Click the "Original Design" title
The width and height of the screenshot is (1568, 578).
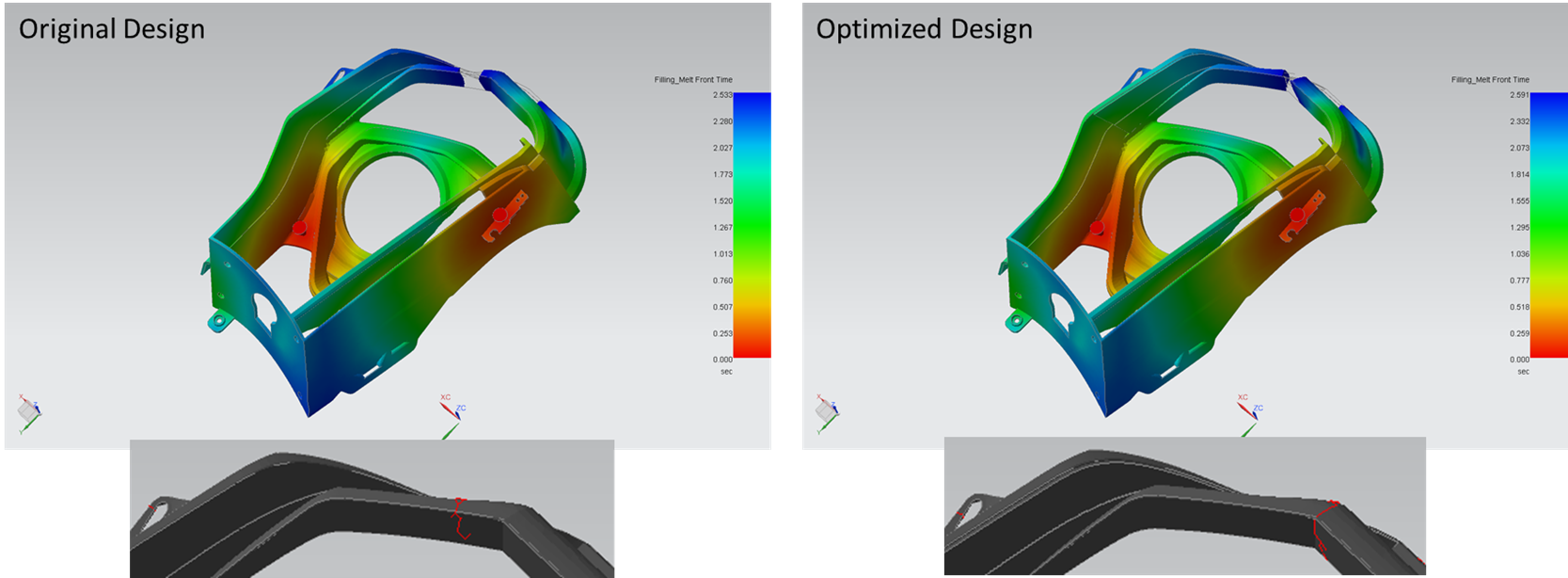(112, 29)
